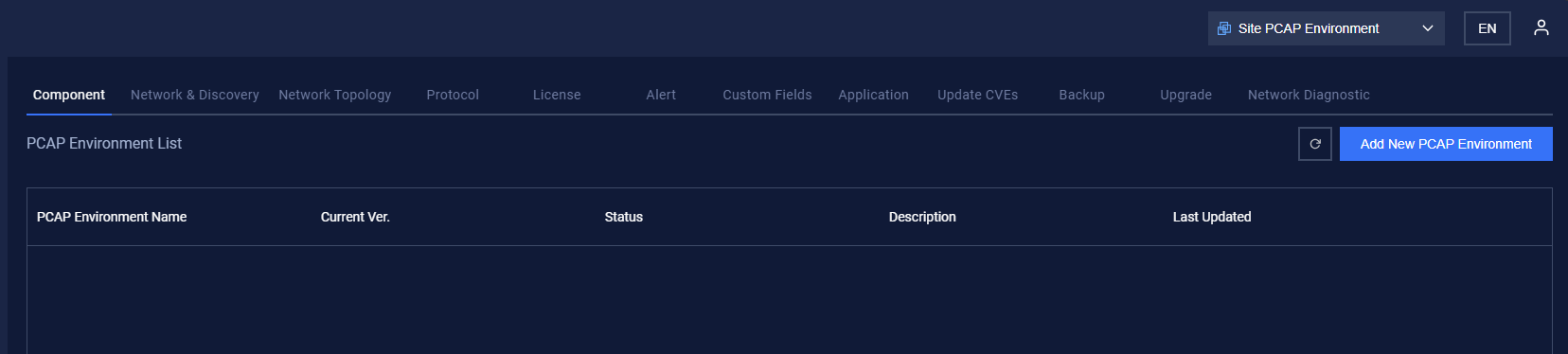Image resolution: width=1568 pixels, height=354 pixels.
Task: Switch language using the EN button
Action: 1488,28
